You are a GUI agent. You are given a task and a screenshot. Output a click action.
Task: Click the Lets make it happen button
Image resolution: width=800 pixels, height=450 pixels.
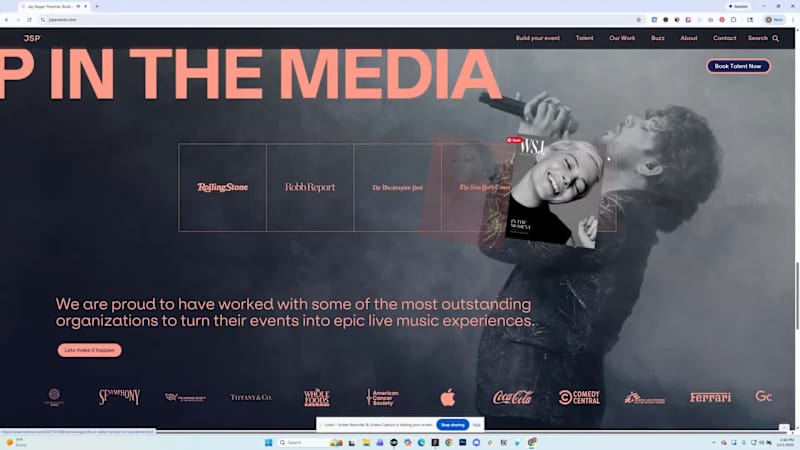pos(89,350)
